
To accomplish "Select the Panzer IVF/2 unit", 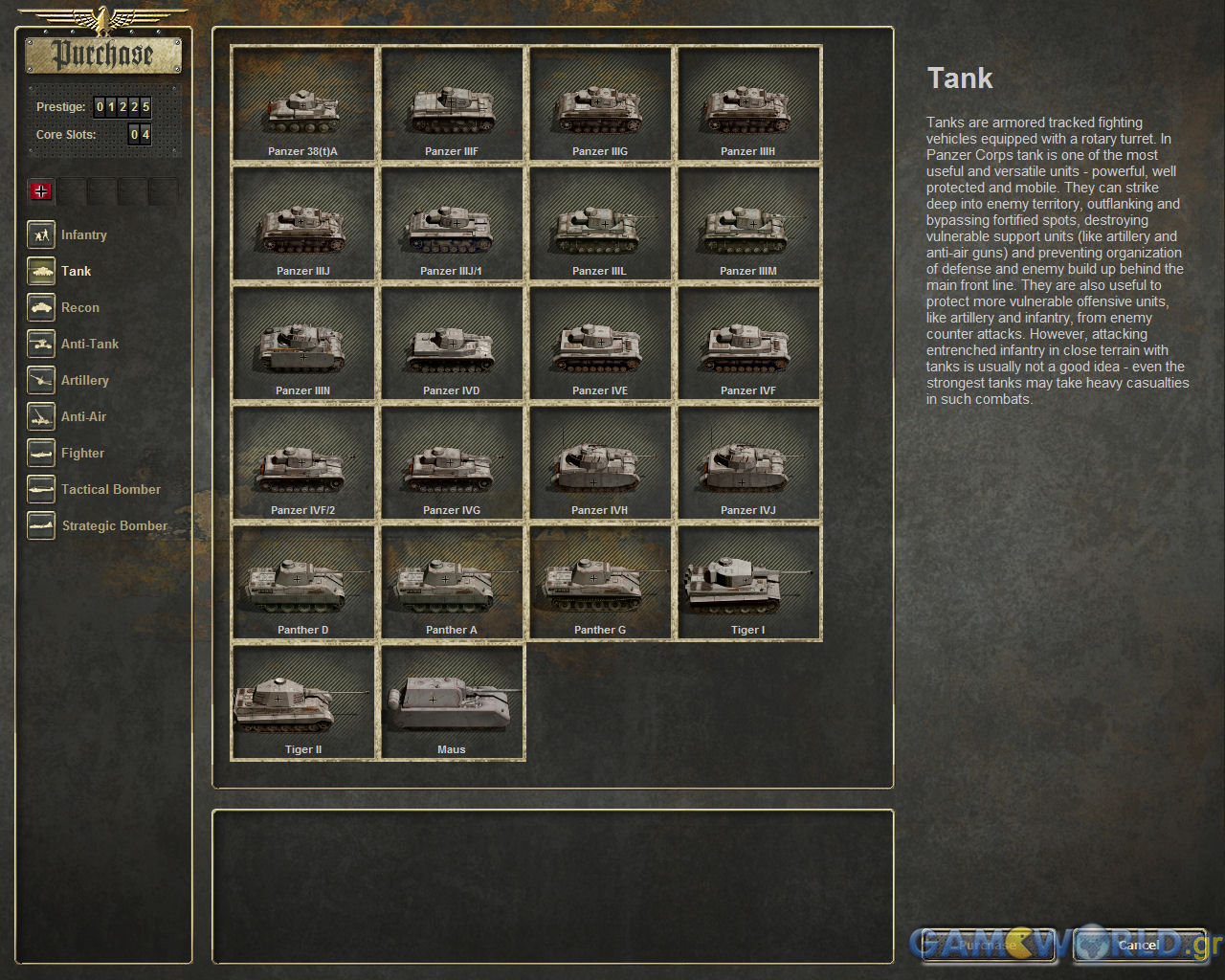I will click(303, 462).
